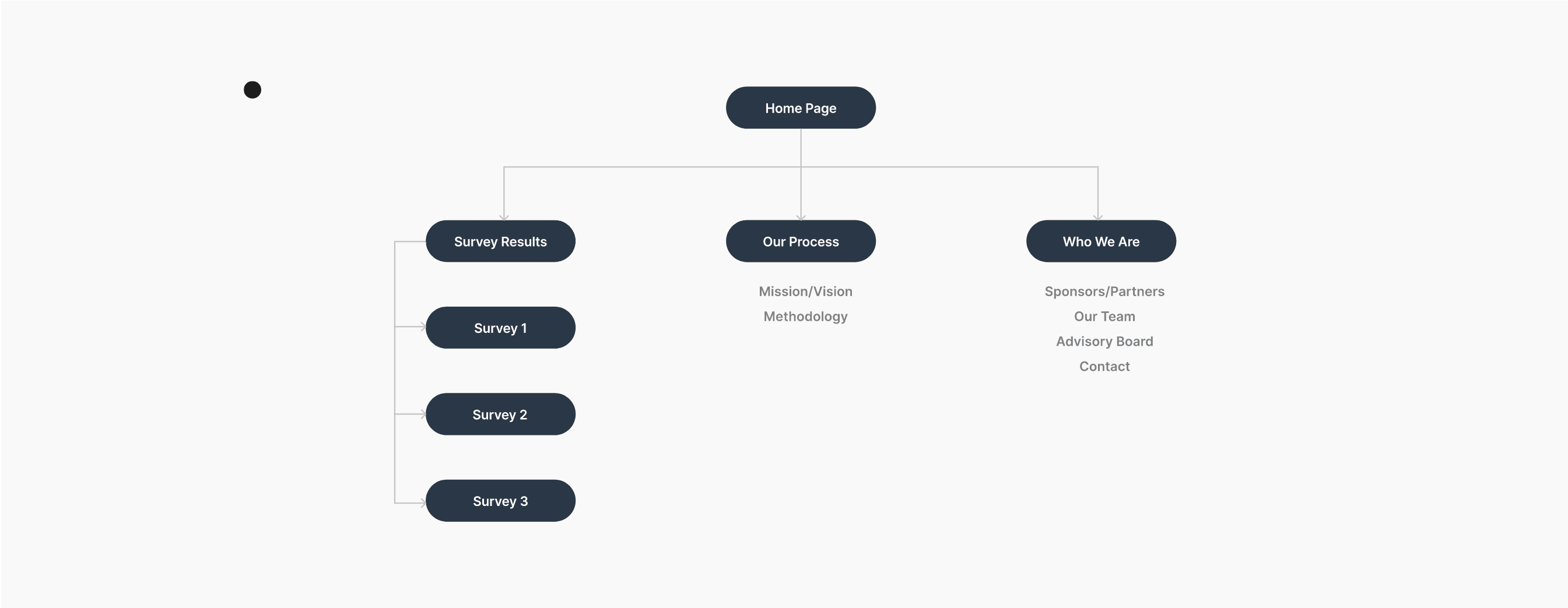1568x608 pixels.
Task: Open the Survey 3 node
Action: 500,500
